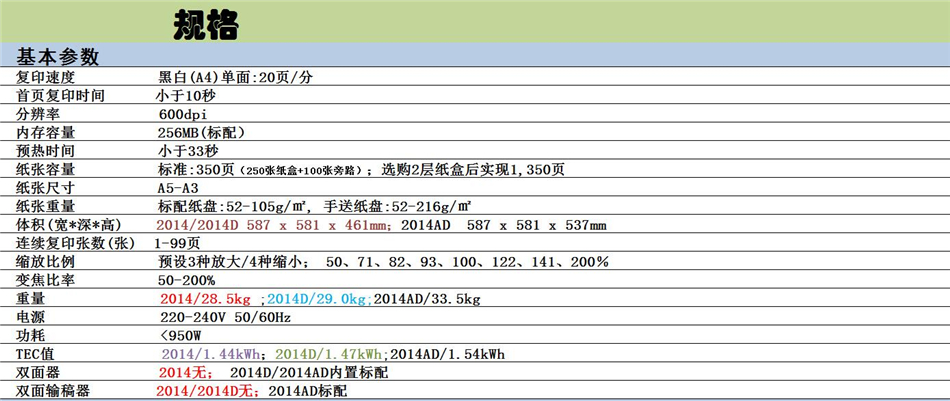Click the 重量 row label

coord(30,299)
